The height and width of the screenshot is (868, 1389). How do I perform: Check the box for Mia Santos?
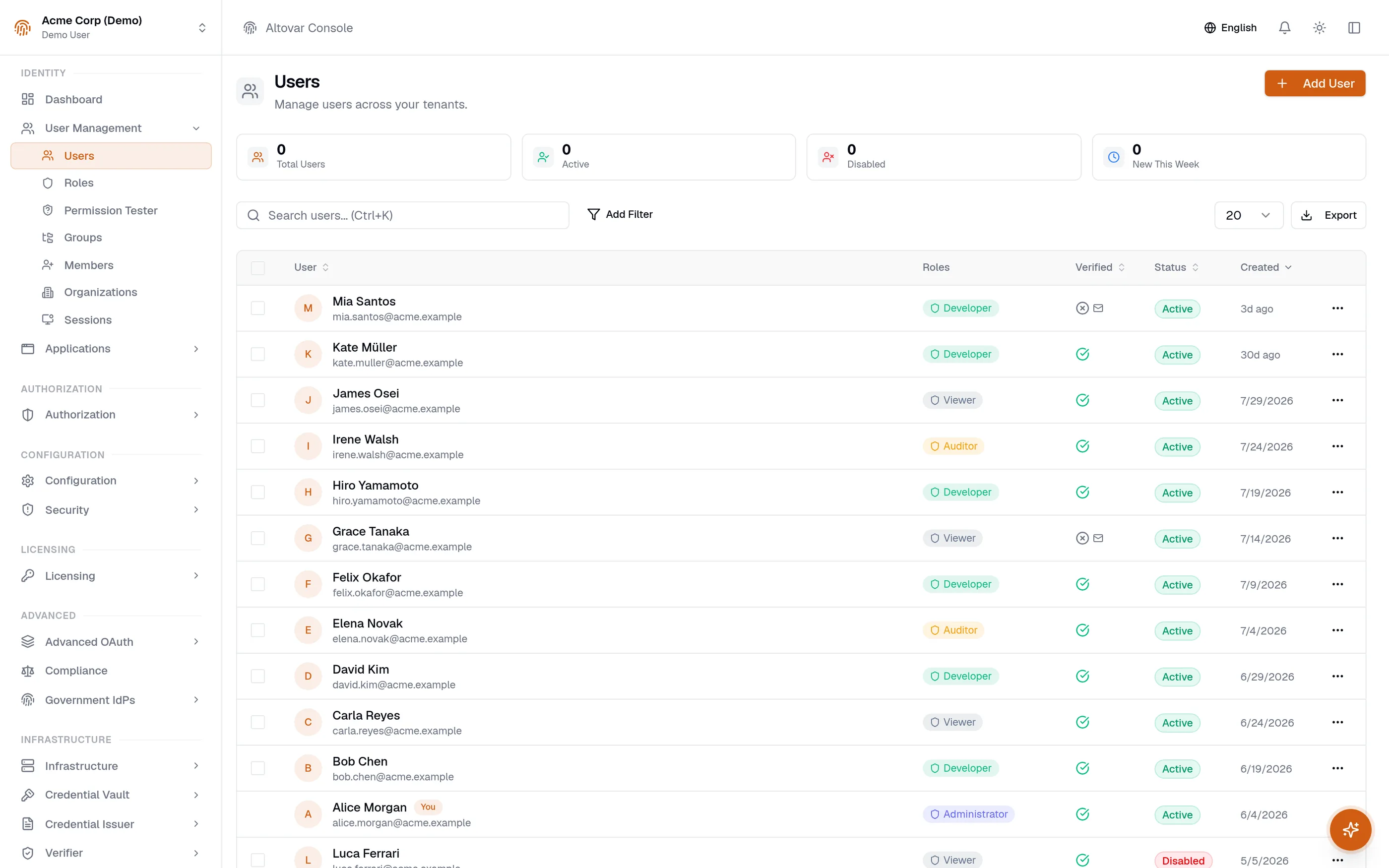point(258,309)
